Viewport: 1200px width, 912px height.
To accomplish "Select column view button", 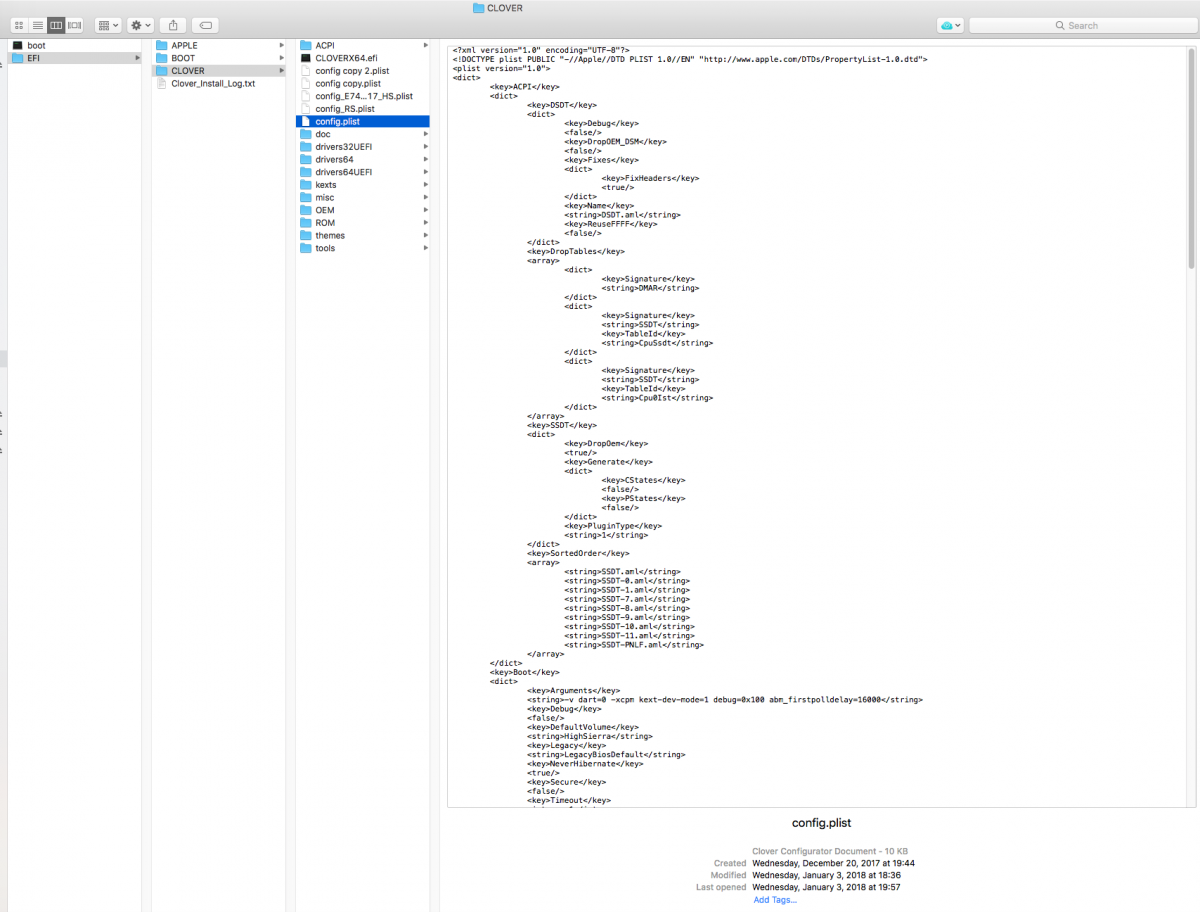I will pos(56,25).
